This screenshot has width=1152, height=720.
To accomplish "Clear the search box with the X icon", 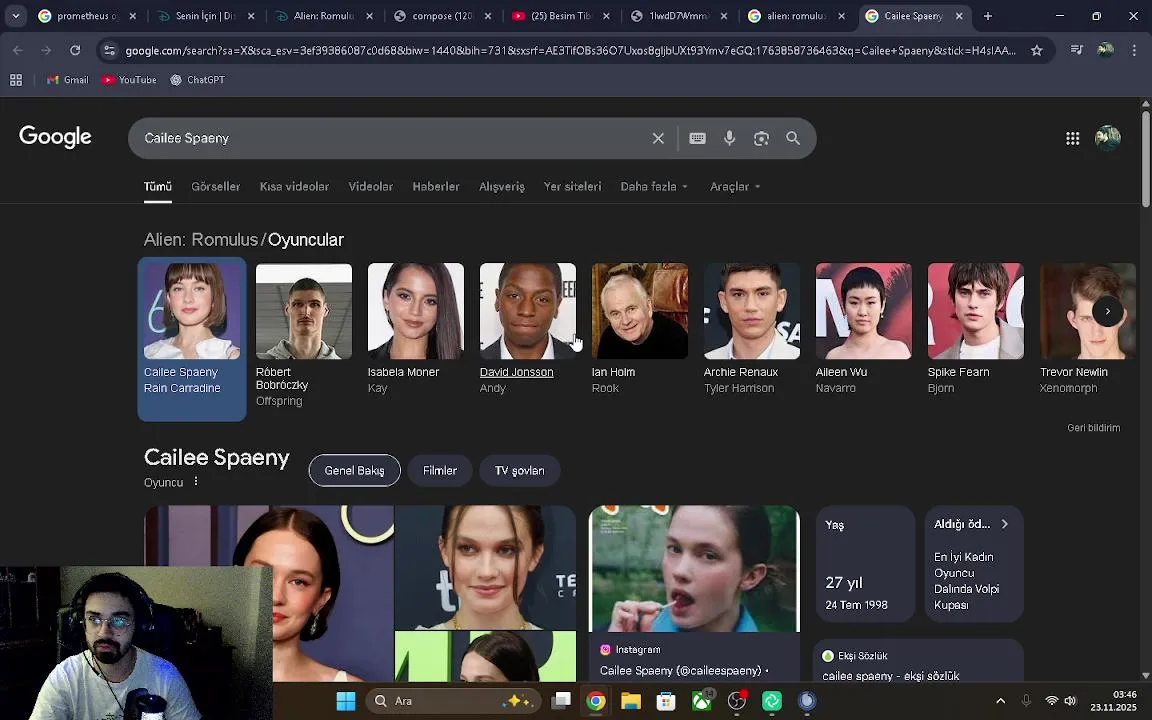I will pos(658,138).
